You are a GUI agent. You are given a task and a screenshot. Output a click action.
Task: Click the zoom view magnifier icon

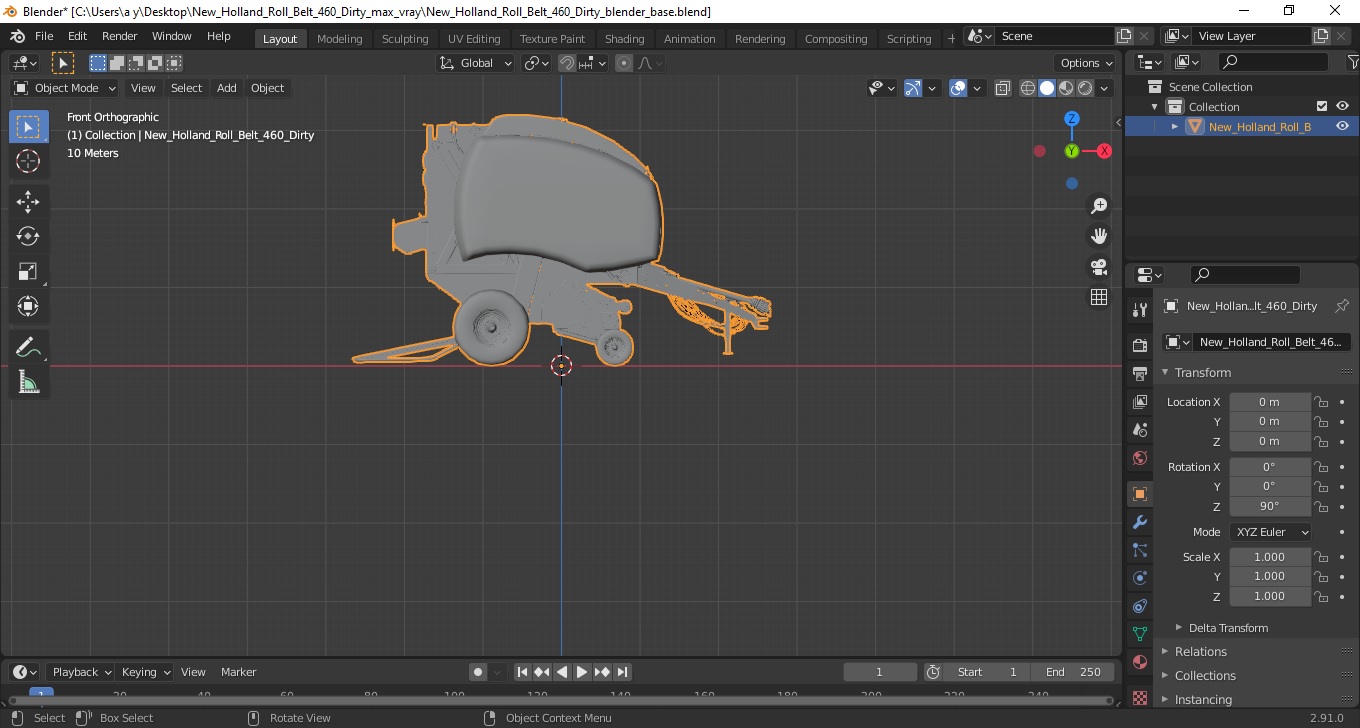tap(1099, 206)
